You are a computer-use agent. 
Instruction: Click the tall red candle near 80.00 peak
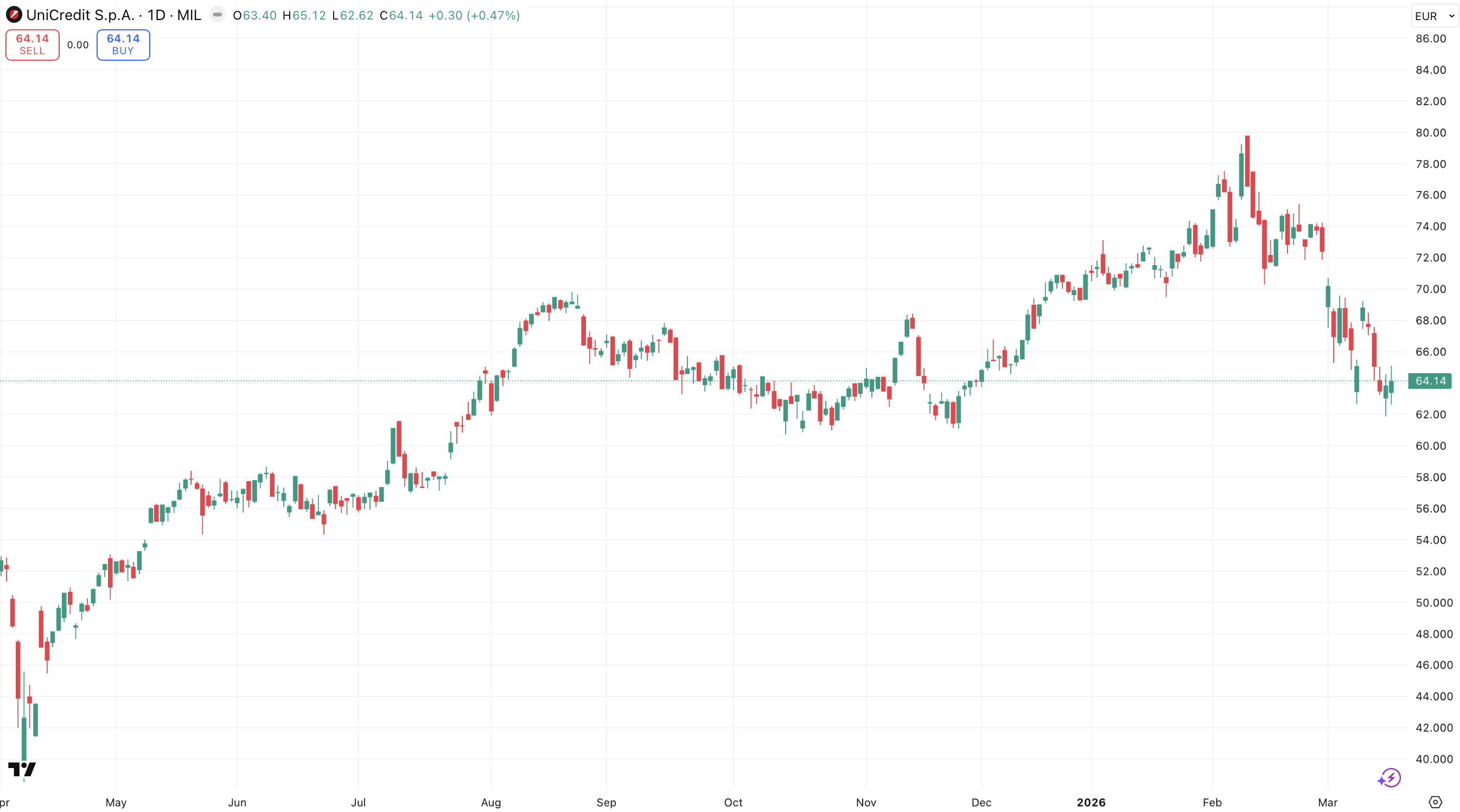click(1247, 162)
